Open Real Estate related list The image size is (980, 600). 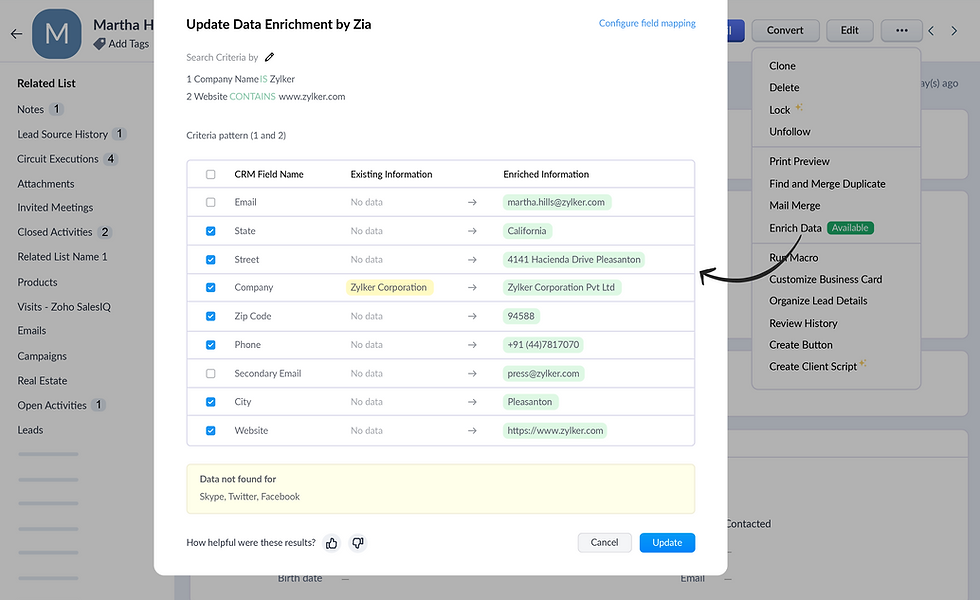42,381
